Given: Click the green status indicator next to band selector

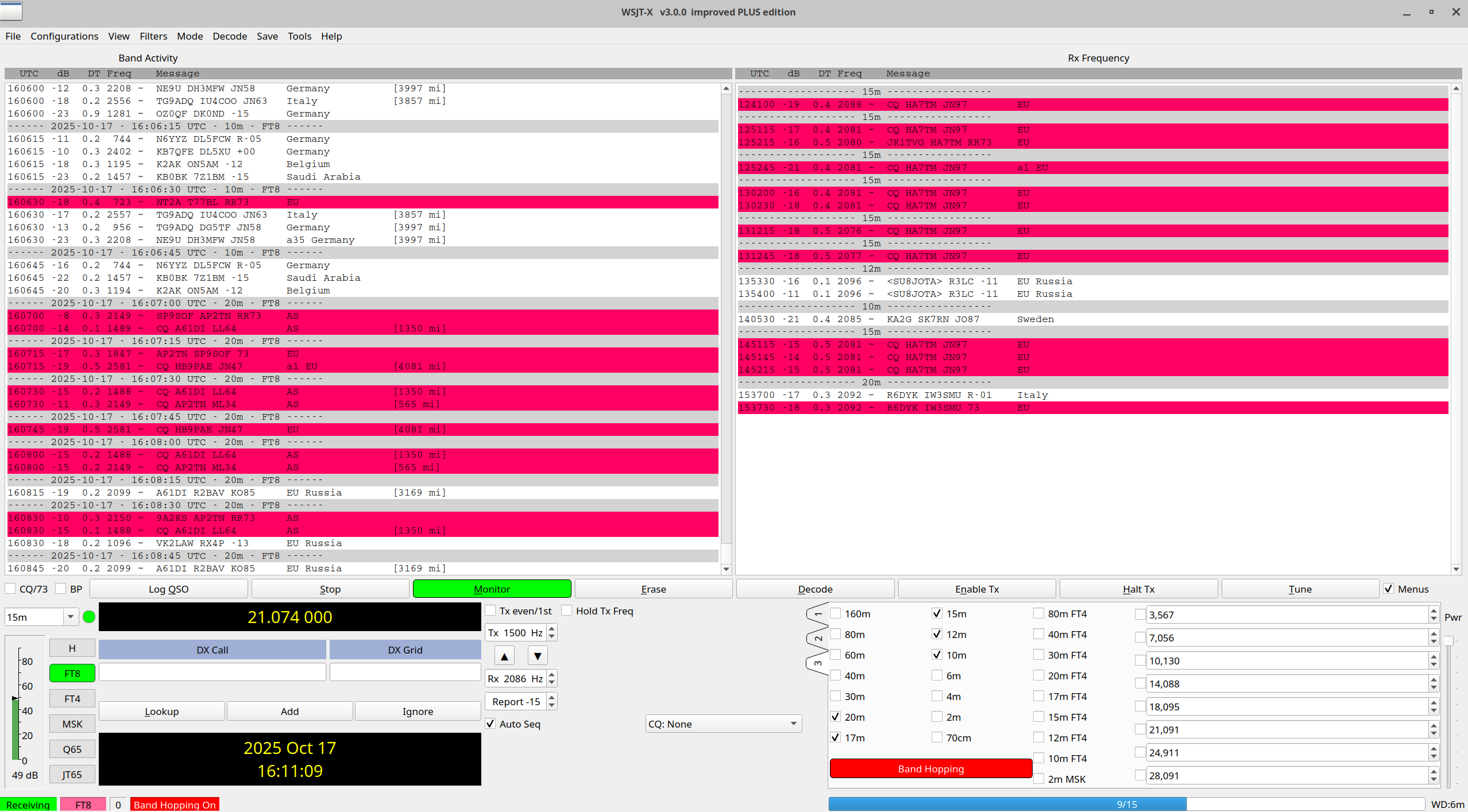Looking at the screenshot, I should coord(89,617).
